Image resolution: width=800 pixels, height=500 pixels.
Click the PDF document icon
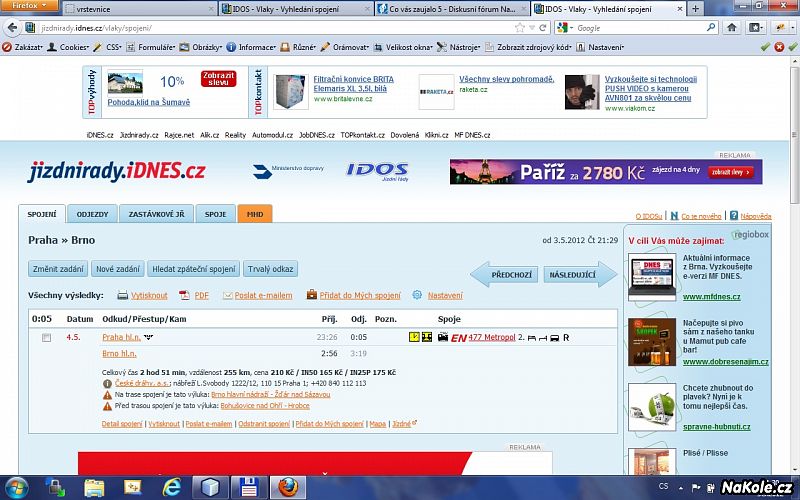(184, 295)
